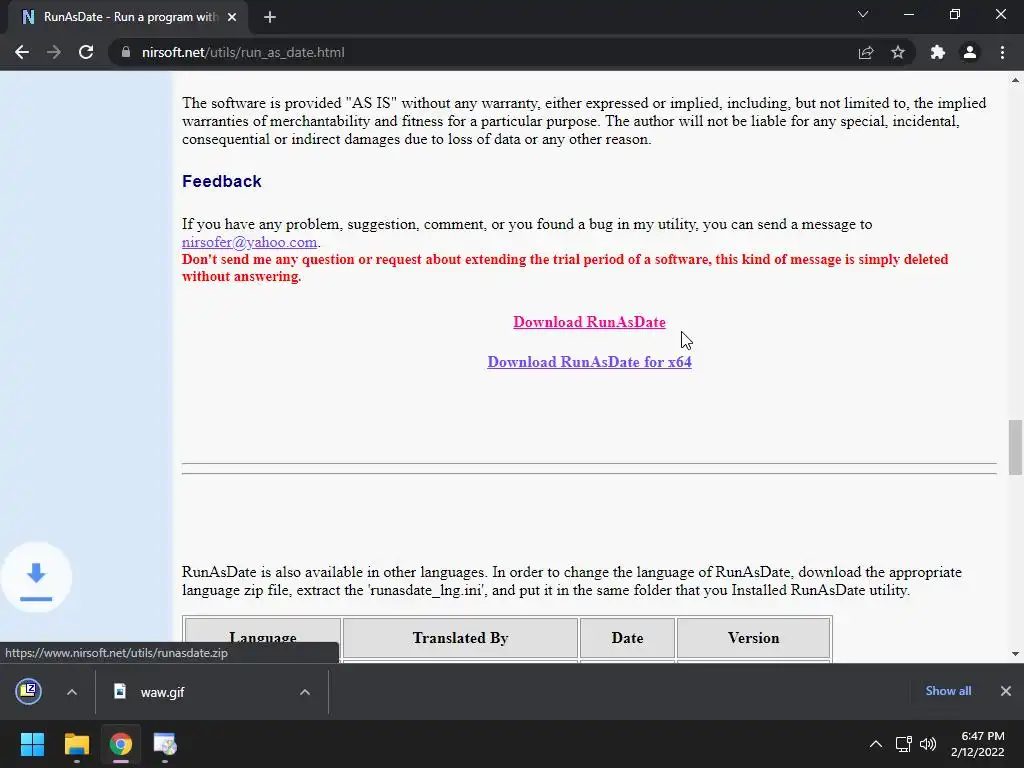Go back to the previous page
Image resolution: width=1024 pixels, height=768 pixels.
click(x=22, y=52)
